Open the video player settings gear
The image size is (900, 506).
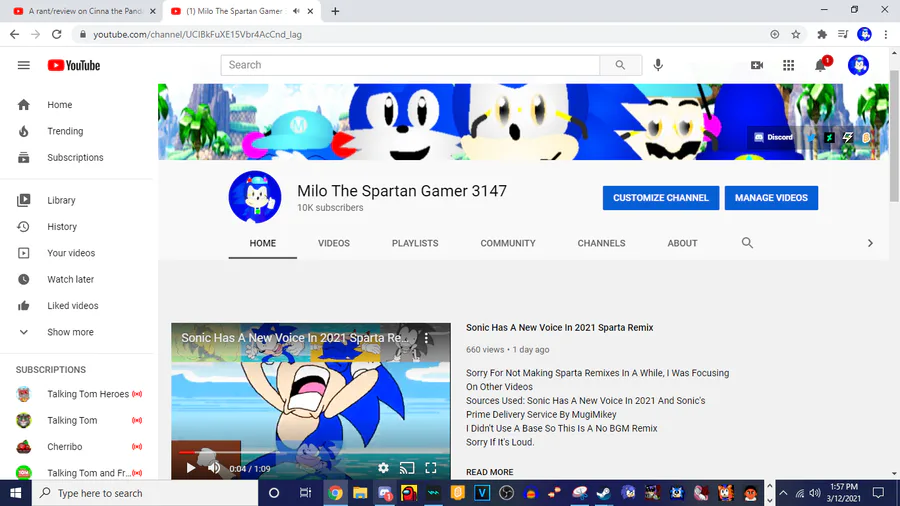tap(383, 469)
